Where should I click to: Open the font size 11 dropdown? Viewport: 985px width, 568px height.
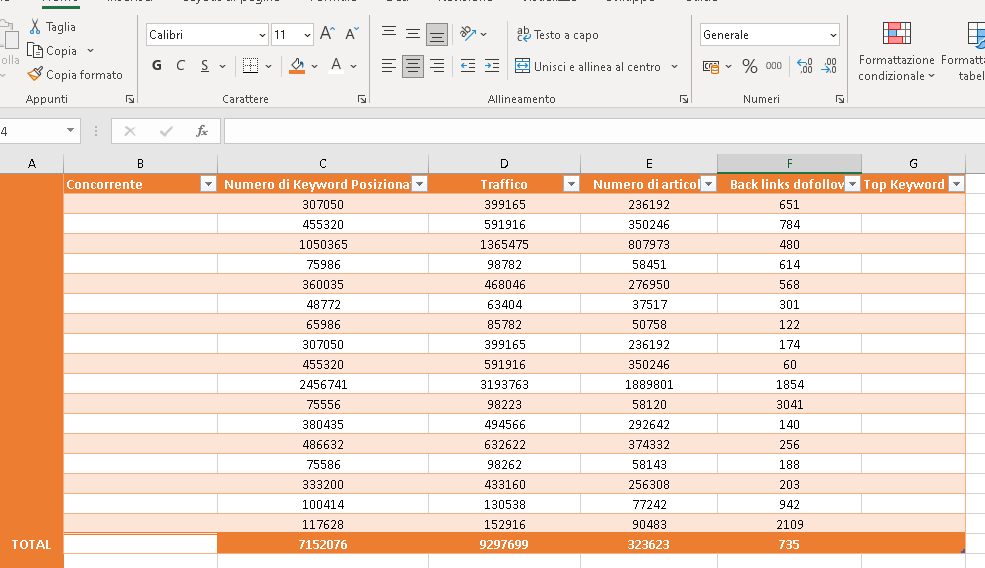coord(307,35)
